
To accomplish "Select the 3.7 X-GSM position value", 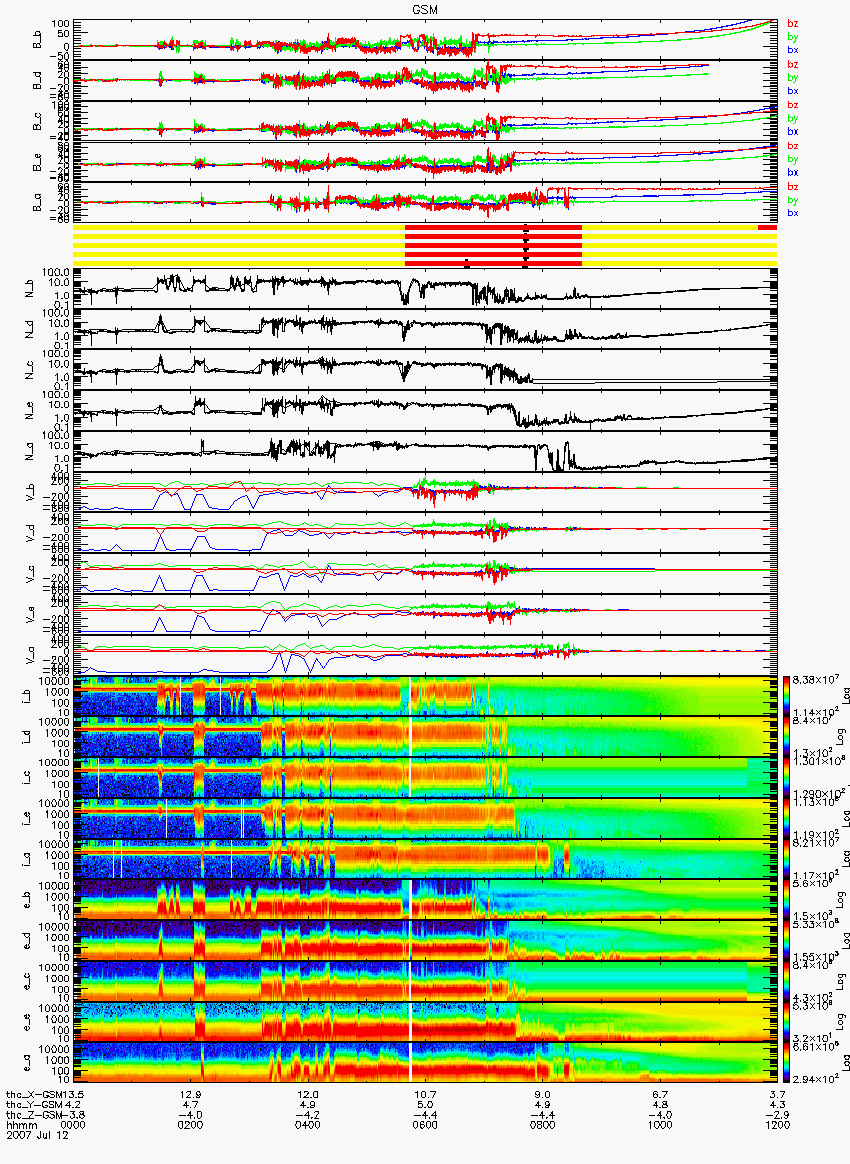I will coord(777,1095).
